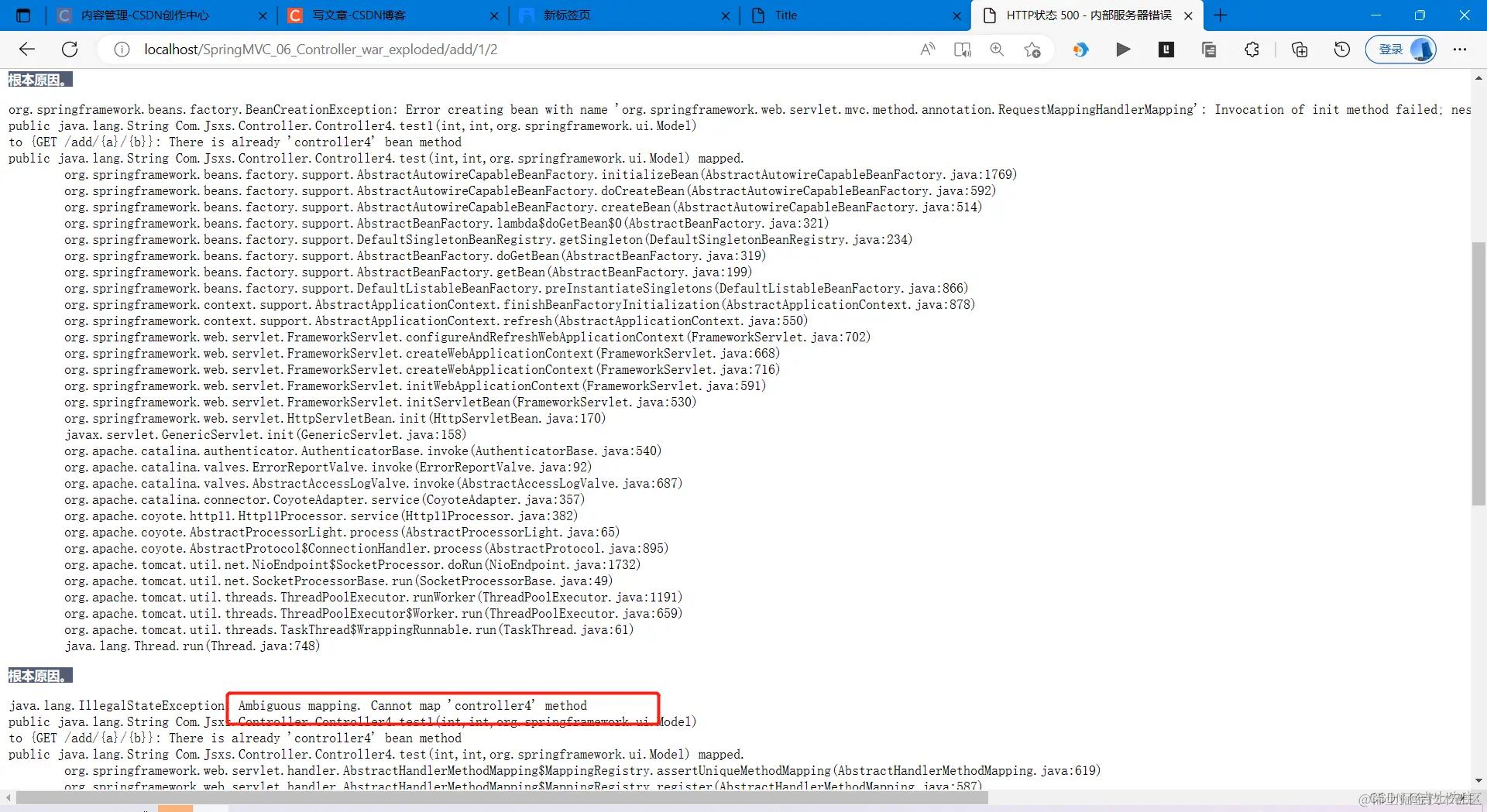Click the play-arrow extension icon
Viewport: 1487px width, 812px height.
(x=1123, y=50)
